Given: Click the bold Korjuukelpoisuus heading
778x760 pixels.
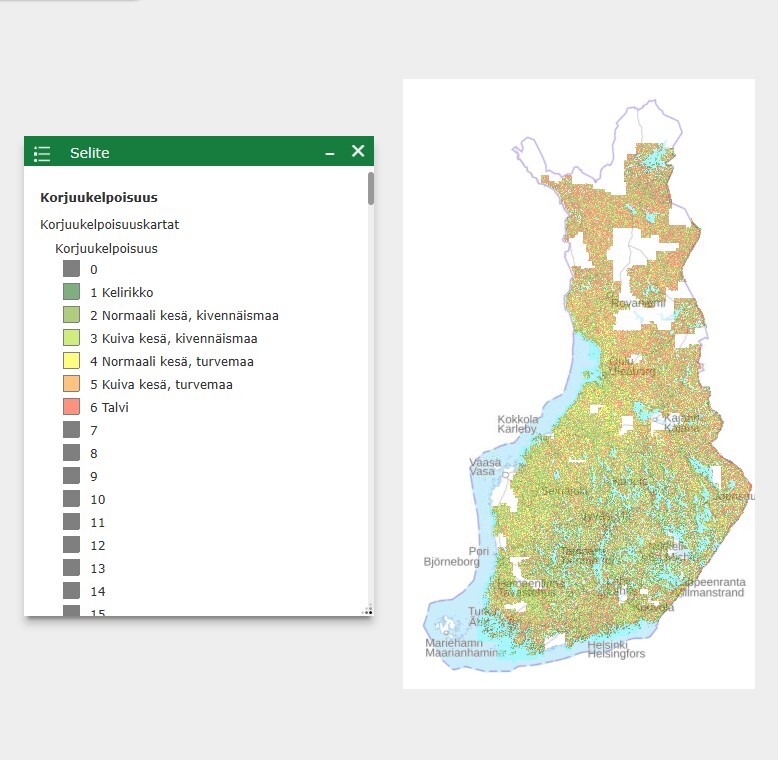Looking at the screenshot, I should click(98, 198).
